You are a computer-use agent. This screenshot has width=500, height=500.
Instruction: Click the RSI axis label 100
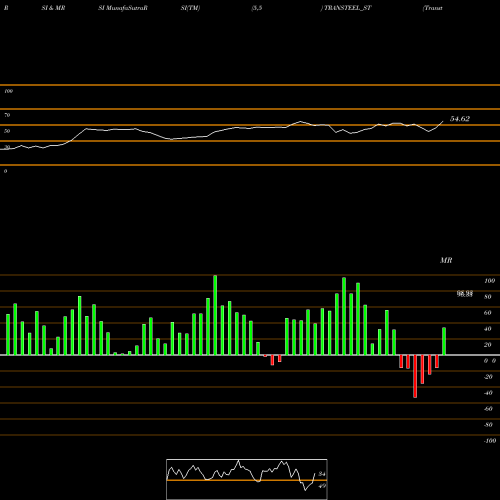(x=8, y=91)
